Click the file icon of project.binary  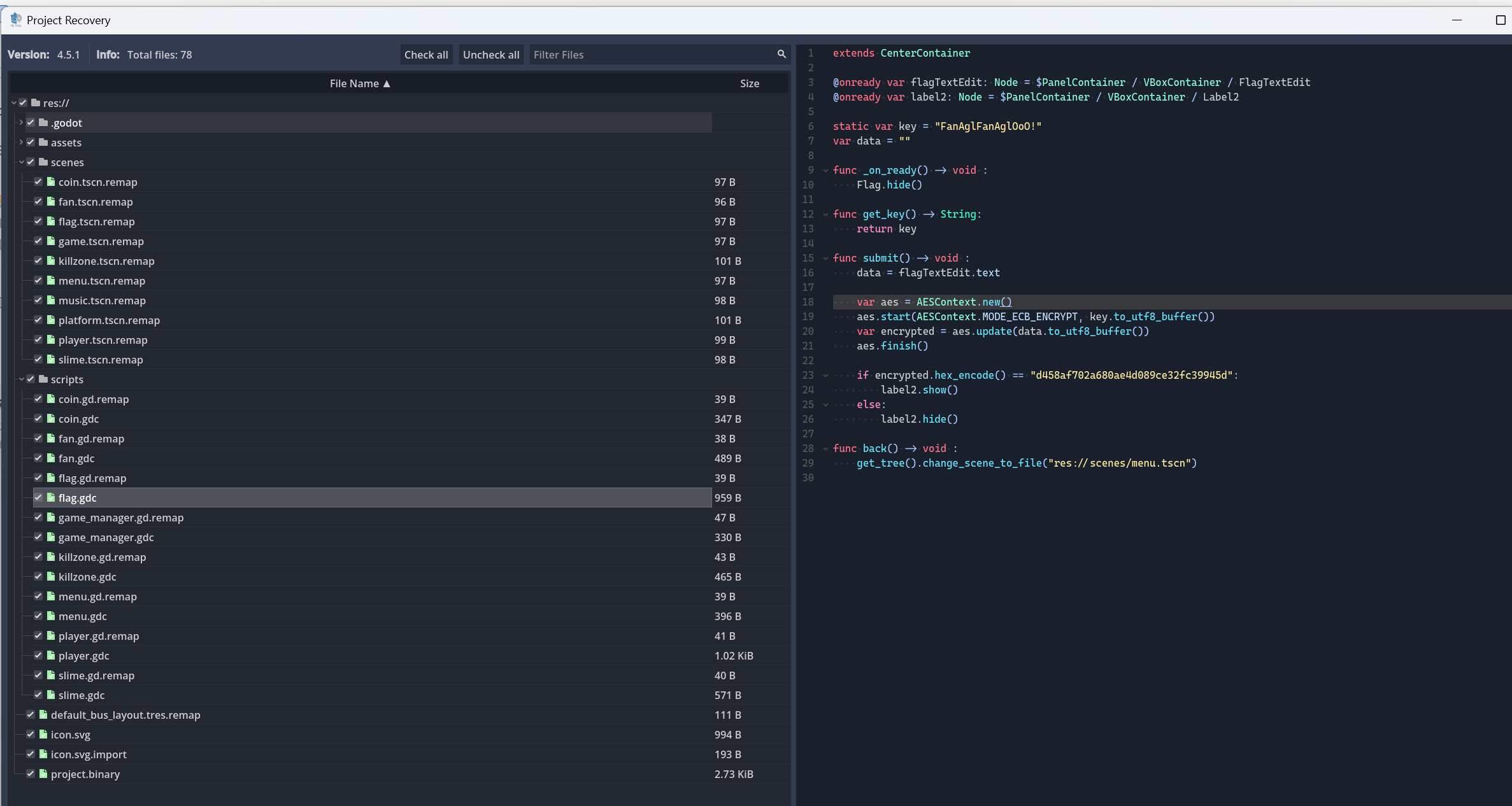[43, 774]
